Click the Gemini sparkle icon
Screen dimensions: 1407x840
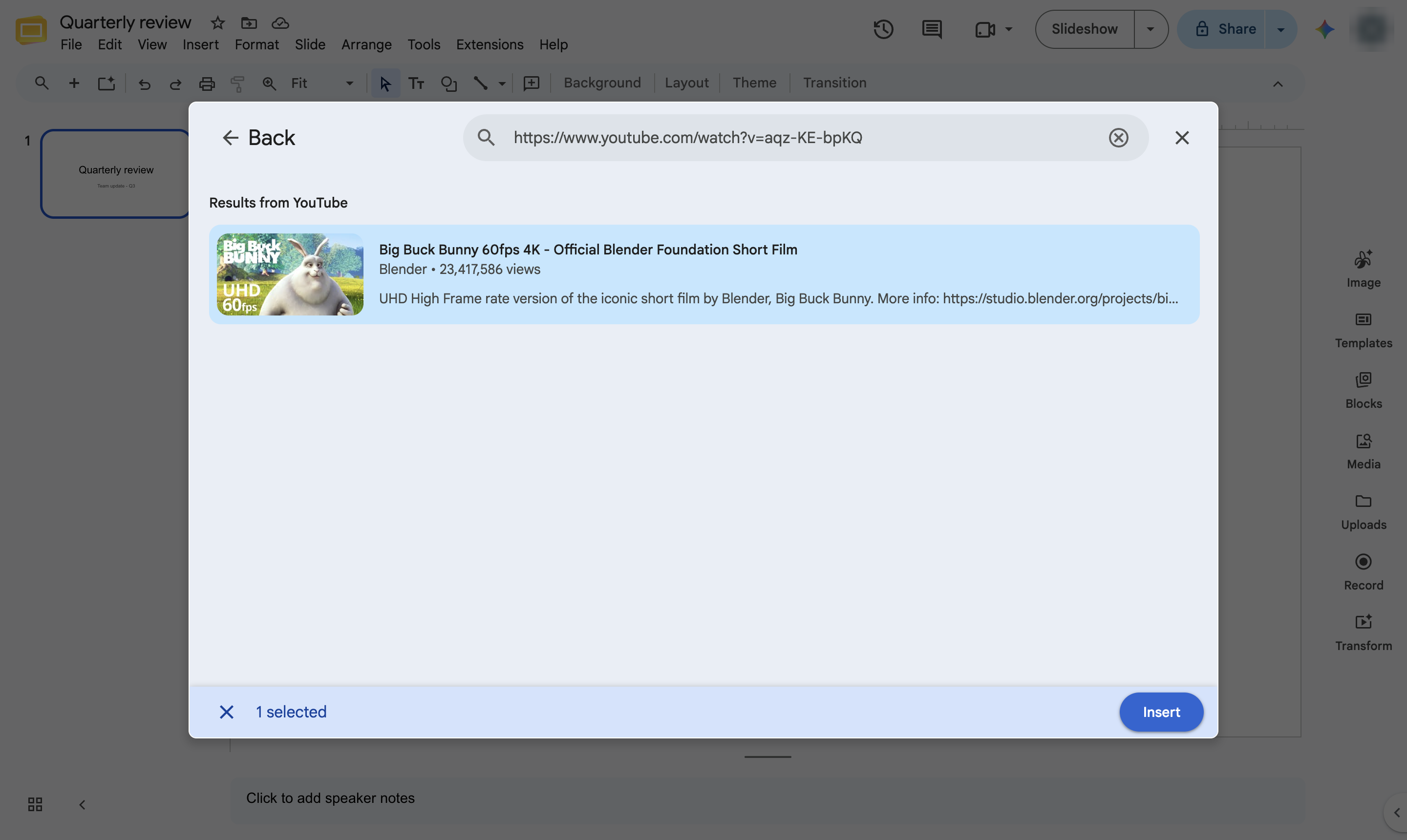click(1324, 29)
